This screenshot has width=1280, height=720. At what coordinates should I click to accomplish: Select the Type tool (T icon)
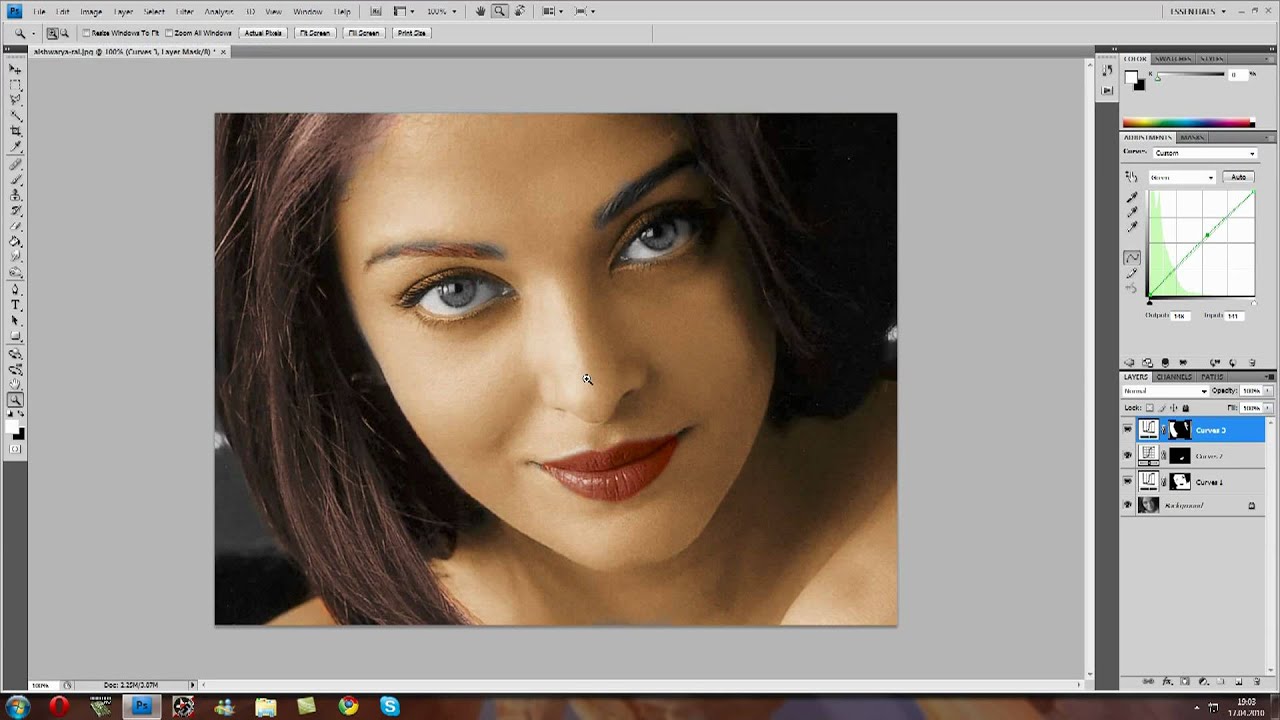click(x=15, y=304)
